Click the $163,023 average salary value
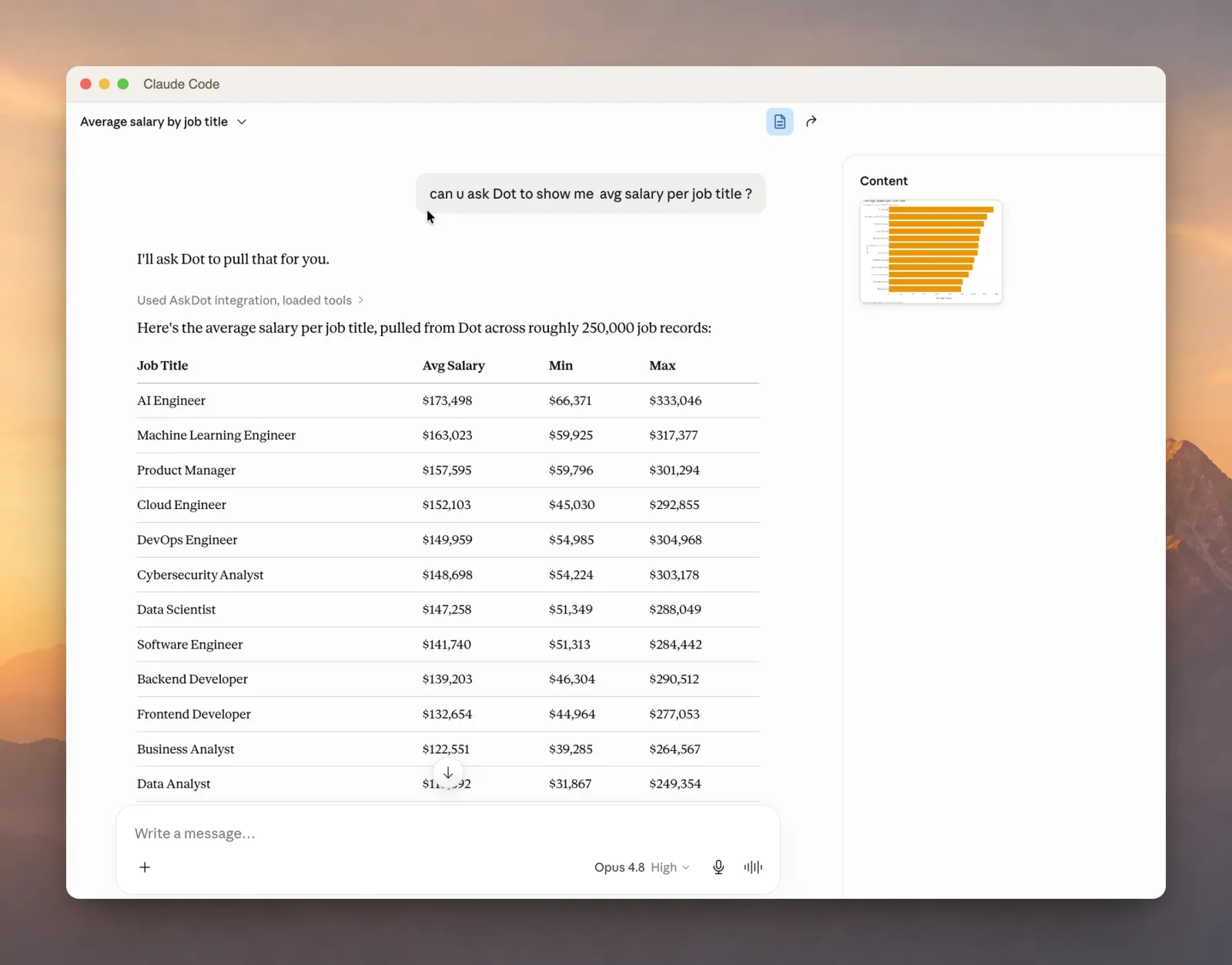The height and width of the screenshot is (965, 1232). point(447,435)
